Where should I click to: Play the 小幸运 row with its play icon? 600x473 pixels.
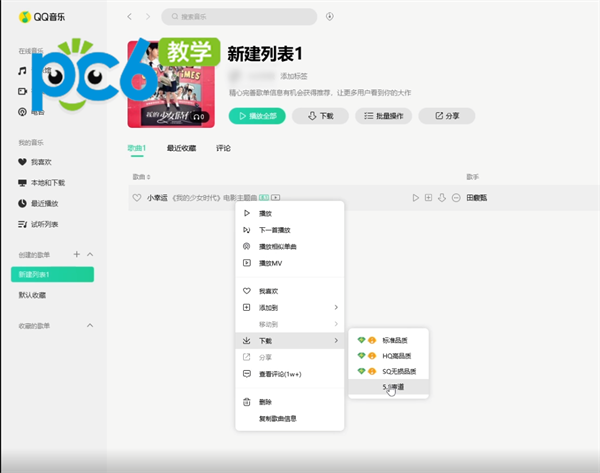click(416, 197)
